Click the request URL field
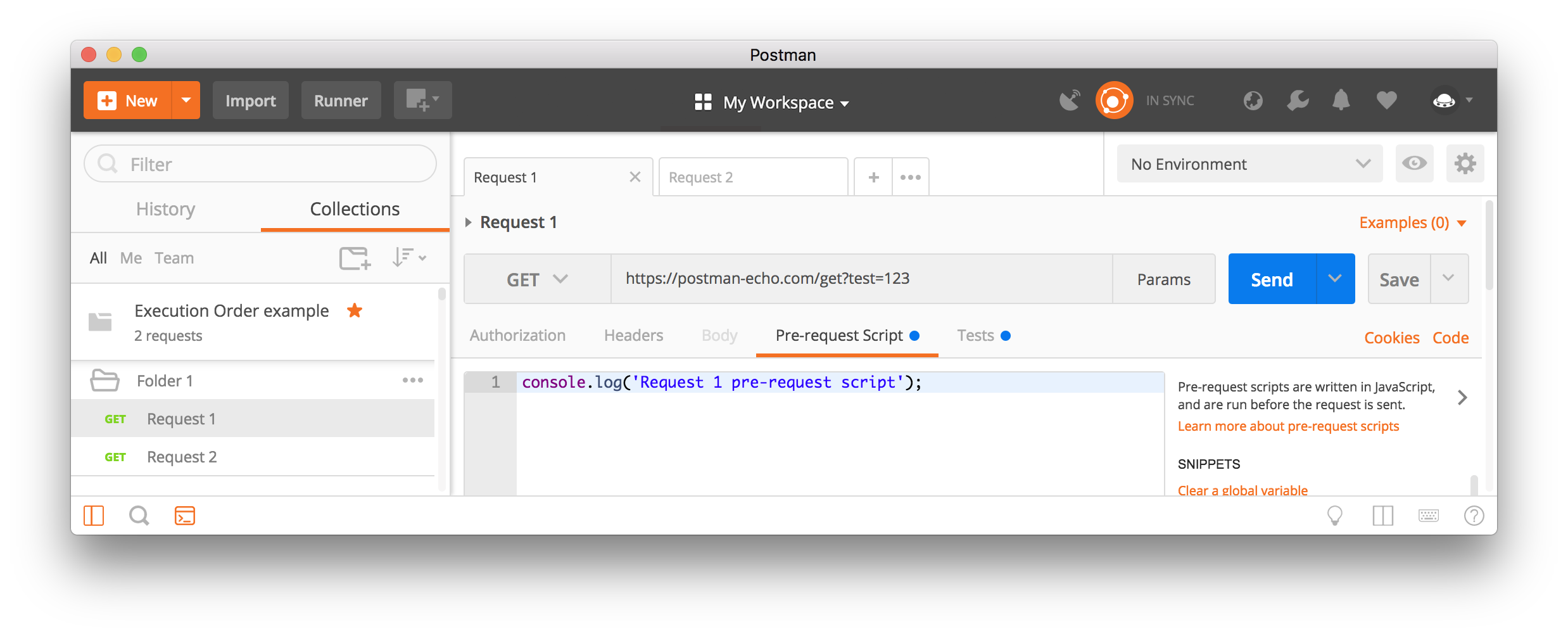1568x636 pixels. click(x=861, y=279)
